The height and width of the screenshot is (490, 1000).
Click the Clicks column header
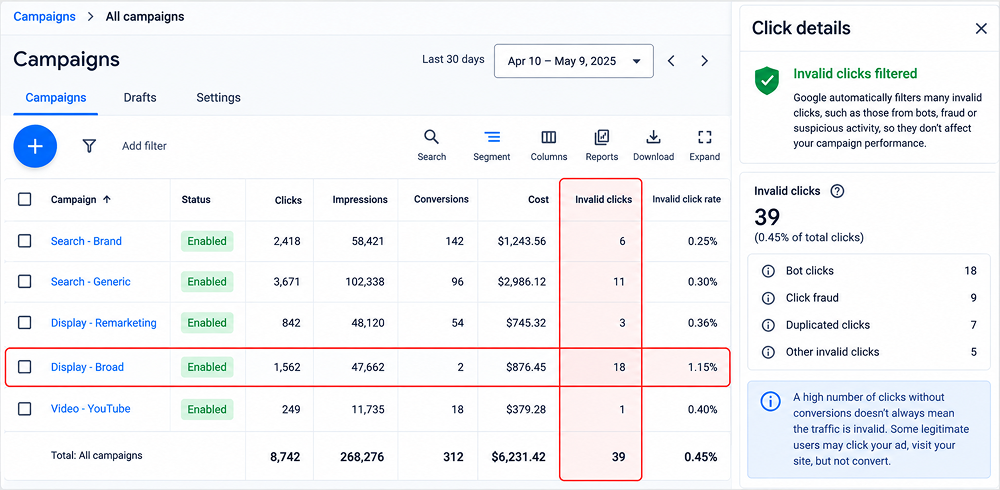[x=288, y=200]
